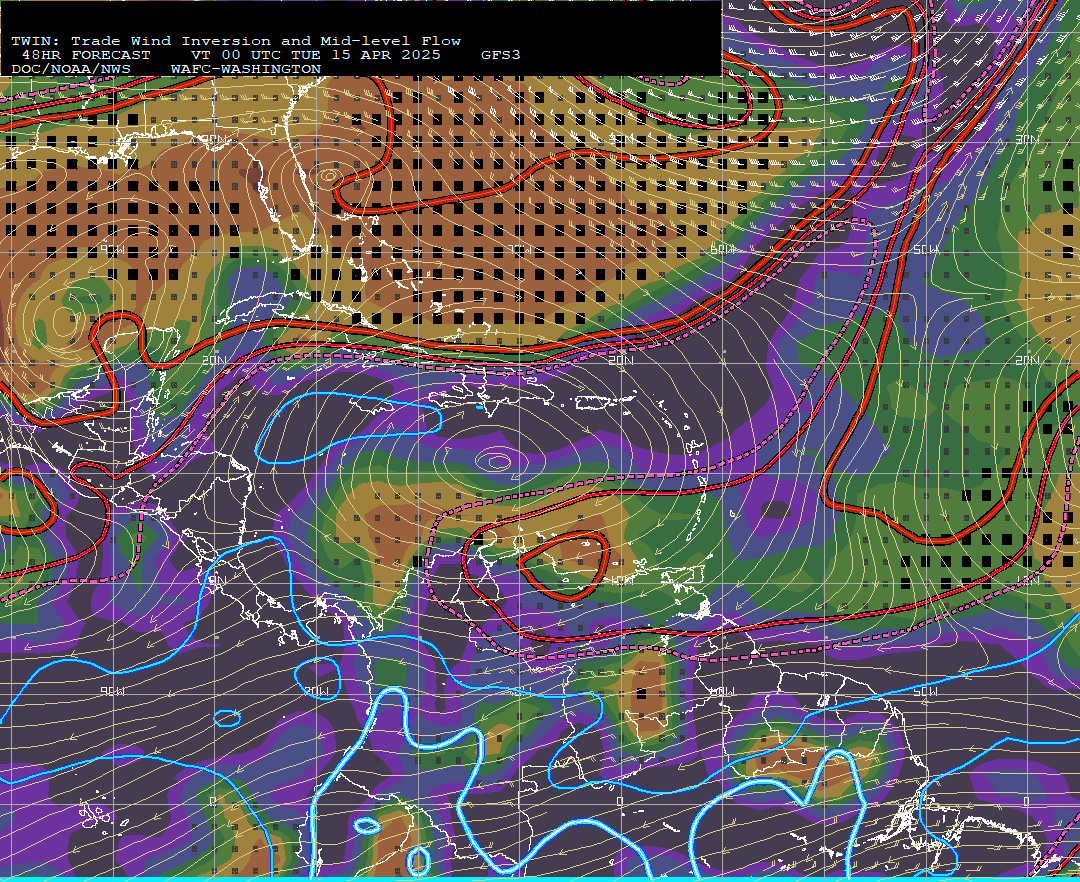The width and height of the screenshot is (1080, 882).
Task: Click the '30N' label beside the Florida panhandle
Action: tap(214, 139)
